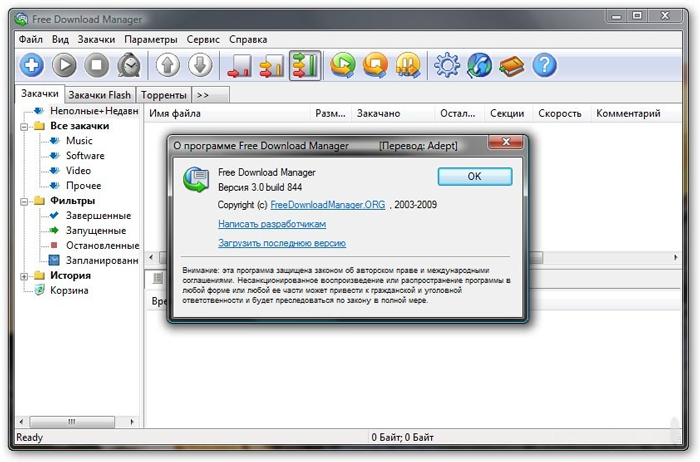Show more tabs with >> button
The image size is (700, 462).
pos(211,95)
